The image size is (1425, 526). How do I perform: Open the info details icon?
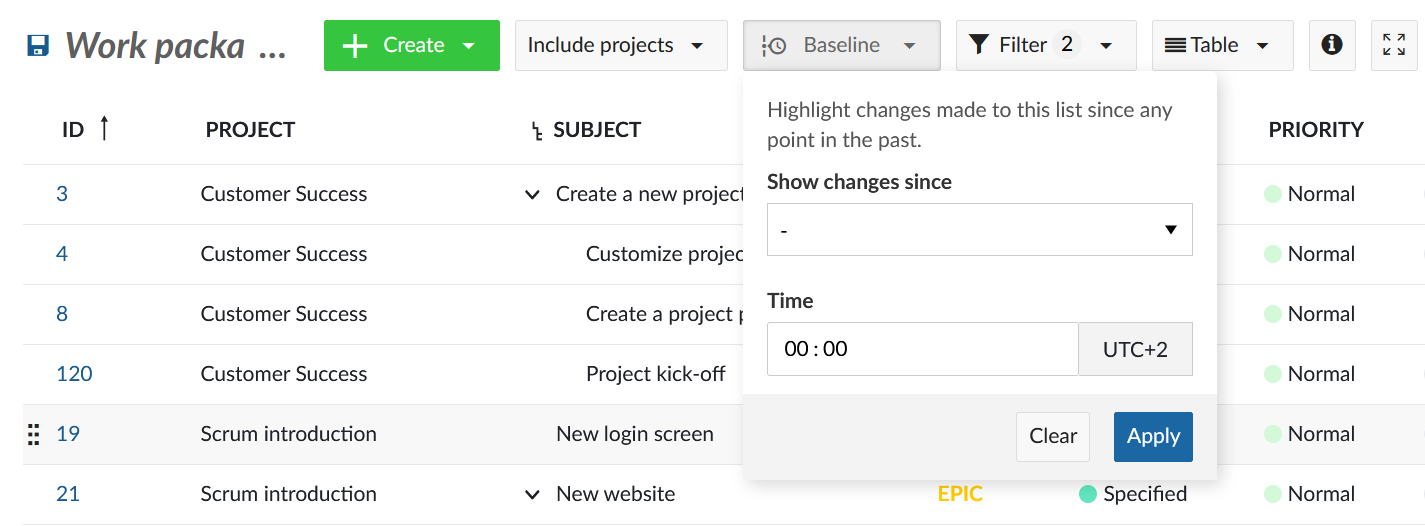click(1332, 45)
